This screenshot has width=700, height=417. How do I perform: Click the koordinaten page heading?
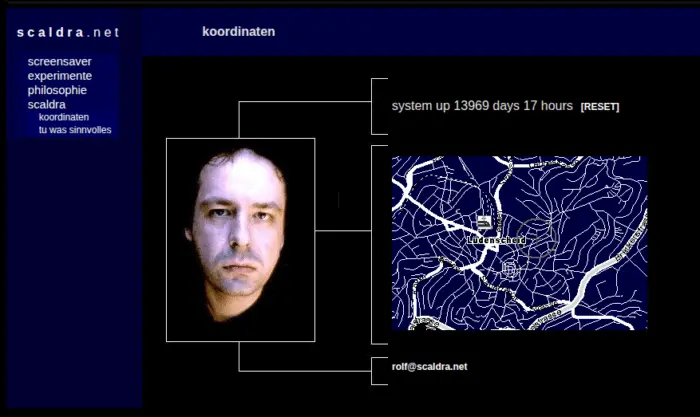[x=238, y=32]
